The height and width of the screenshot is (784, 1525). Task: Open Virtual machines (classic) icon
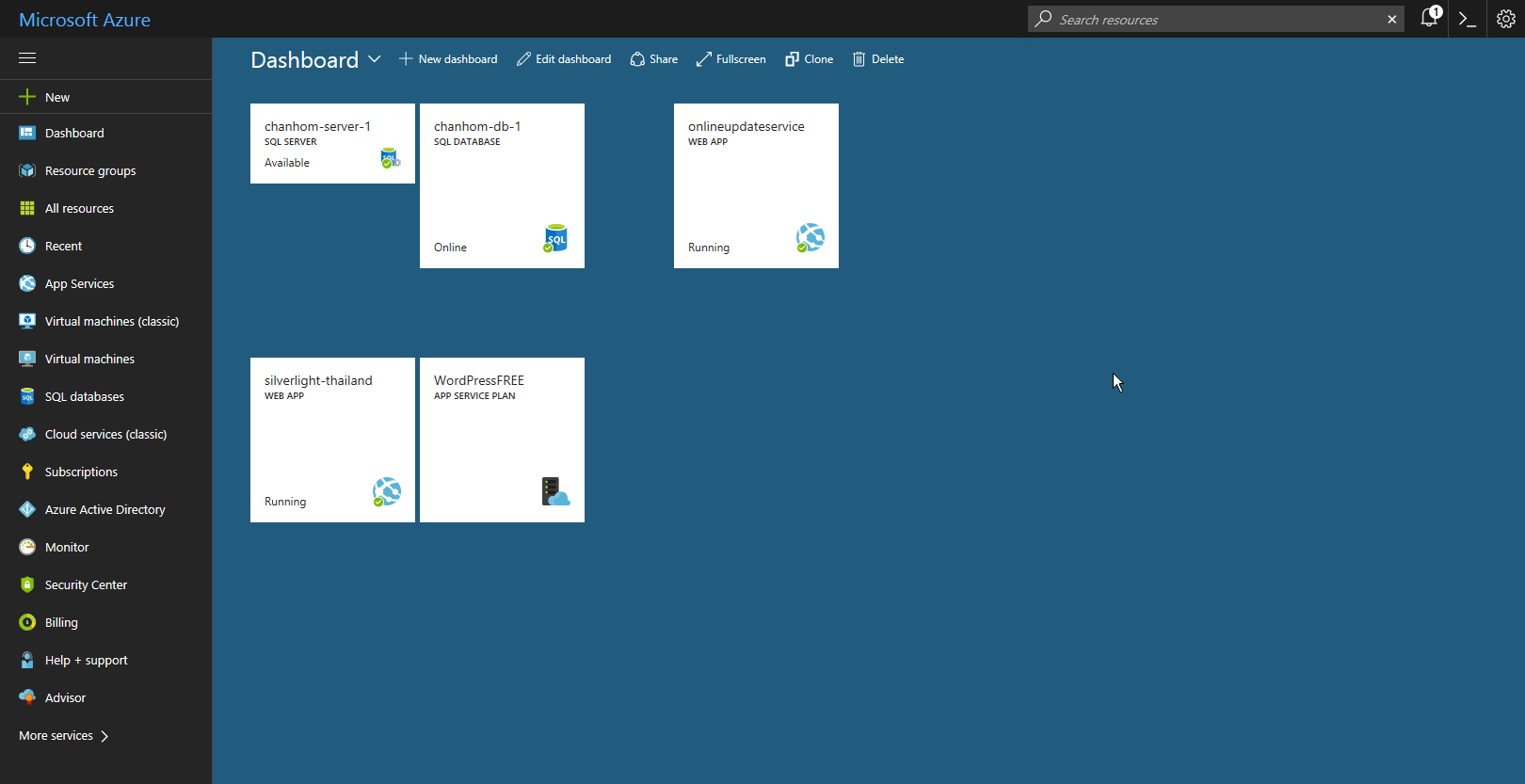click(x=27, y=321)
